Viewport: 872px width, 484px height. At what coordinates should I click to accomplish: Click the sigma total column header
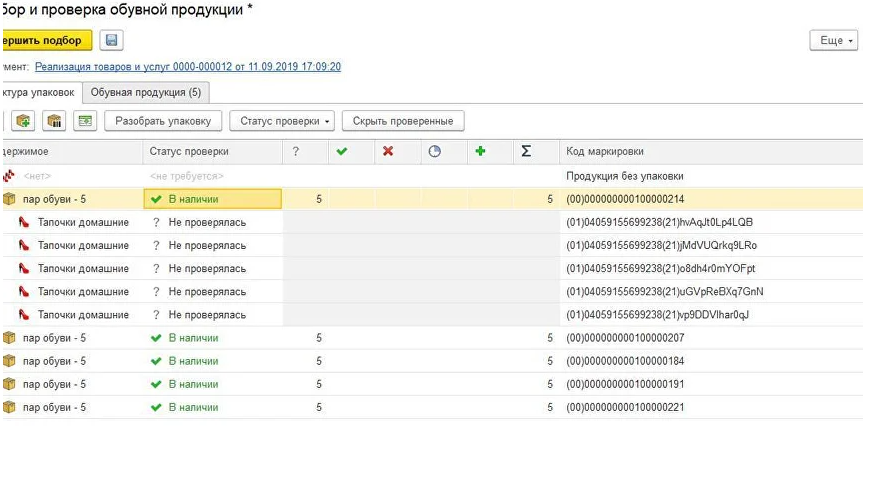(x=526, y=152)
